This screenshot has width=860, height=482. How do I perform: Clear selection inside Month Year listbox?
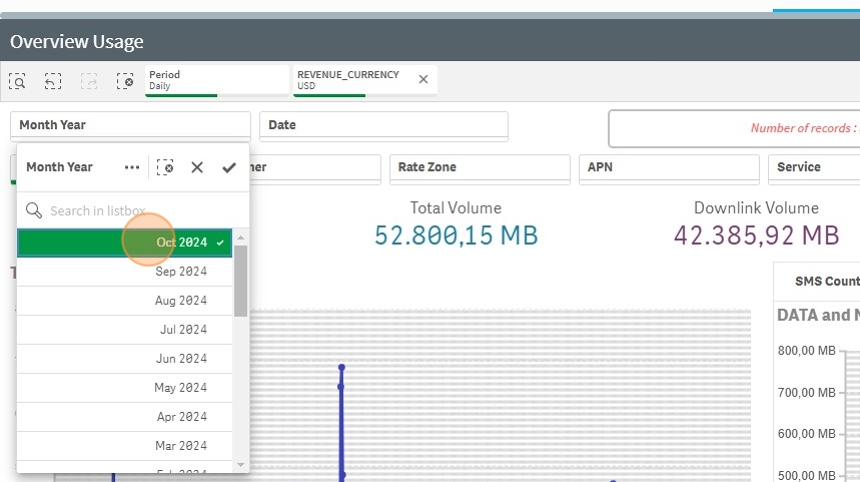pyautogui.click(x=165, y=167)
